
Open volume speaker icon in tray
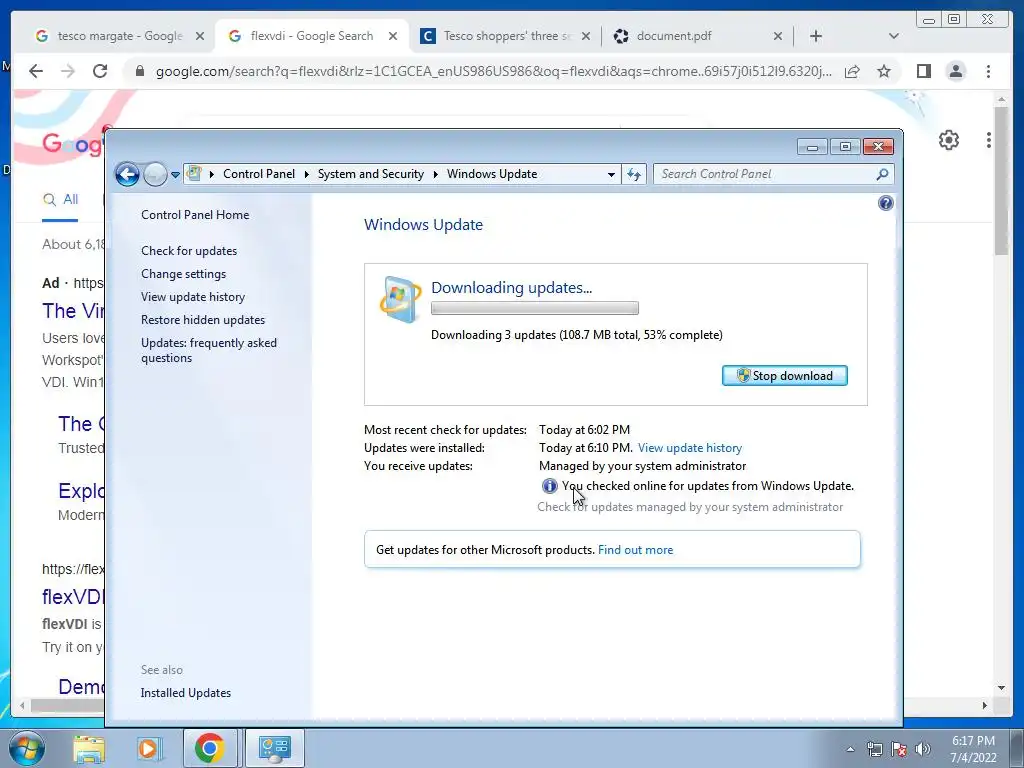coord(922,749)
